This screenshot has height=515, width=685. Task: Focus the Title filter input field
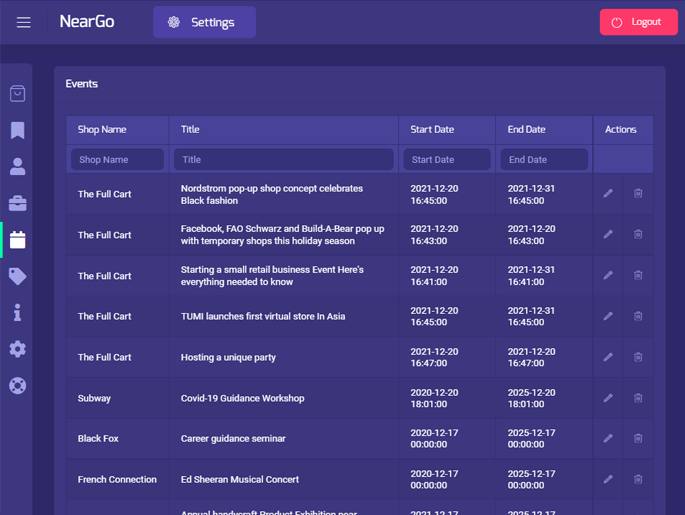click(283, 160)
